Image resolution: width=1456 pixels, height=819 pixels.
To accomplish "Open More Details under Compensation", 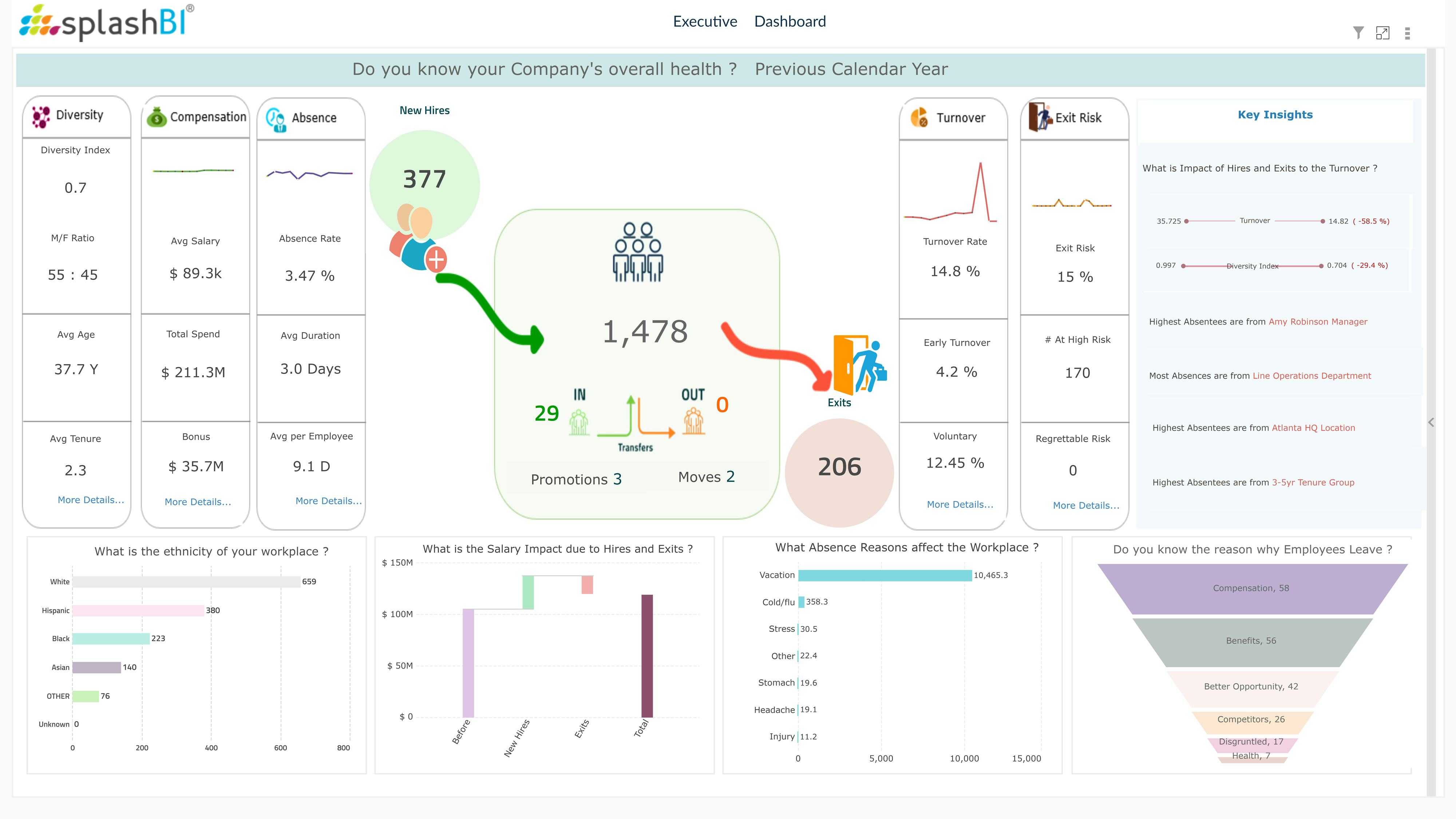I will (x=197, y=501).
